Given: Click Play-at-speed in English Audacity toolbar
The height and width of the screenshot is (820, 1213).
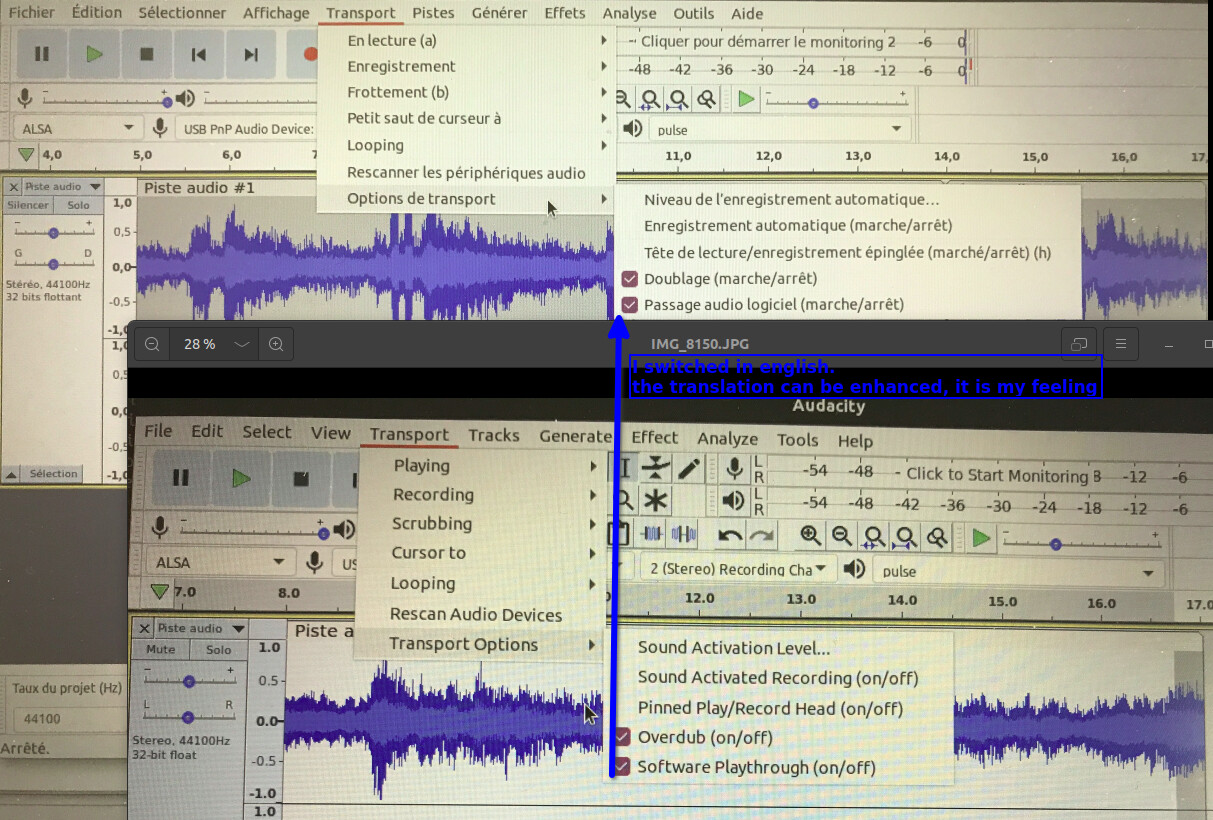Looking at the screenshot, I should pos(981,539).
